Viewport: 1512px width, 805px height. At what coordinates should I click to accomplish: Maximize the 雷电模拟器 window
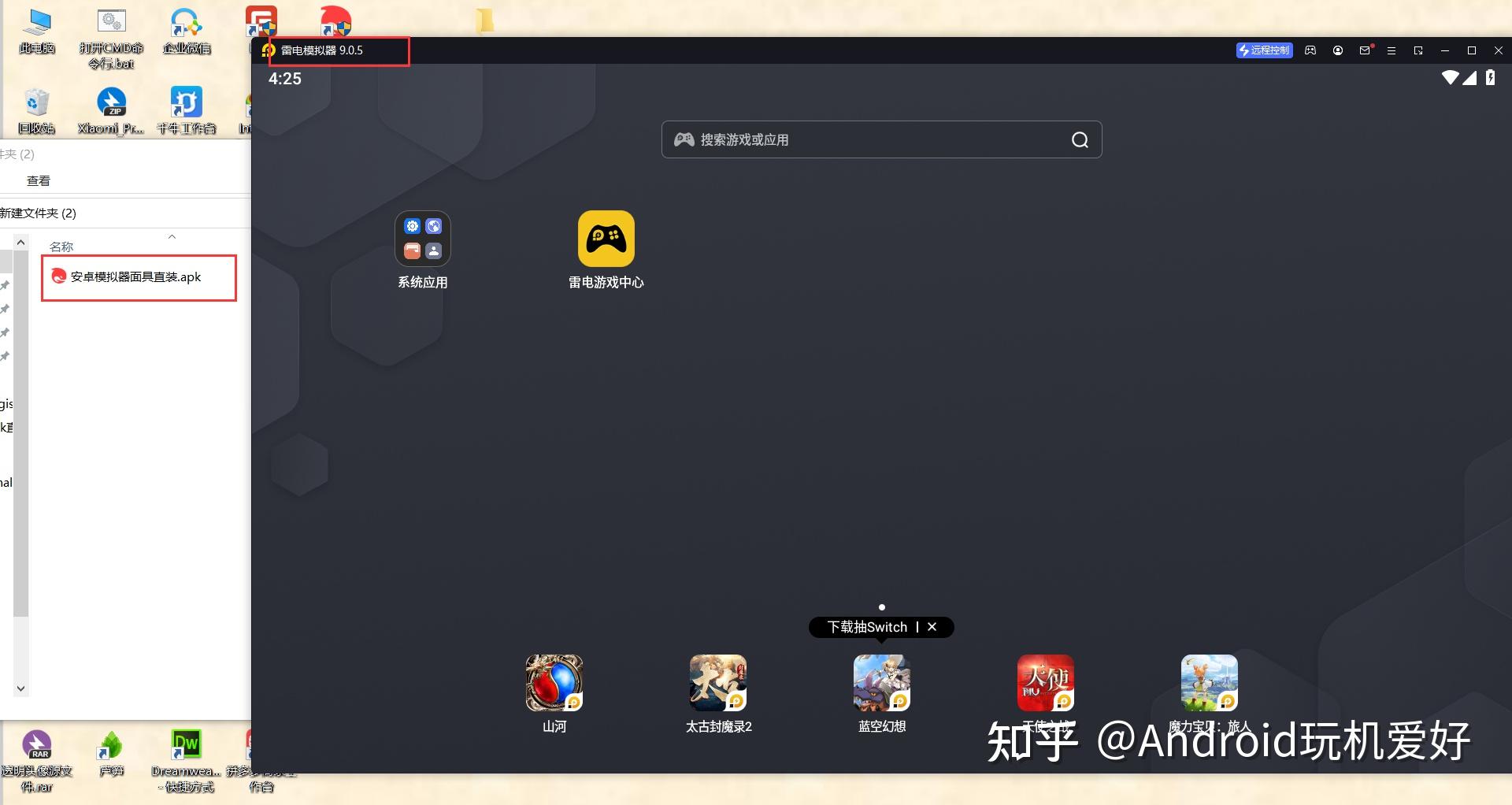[x=1472, y=50]
